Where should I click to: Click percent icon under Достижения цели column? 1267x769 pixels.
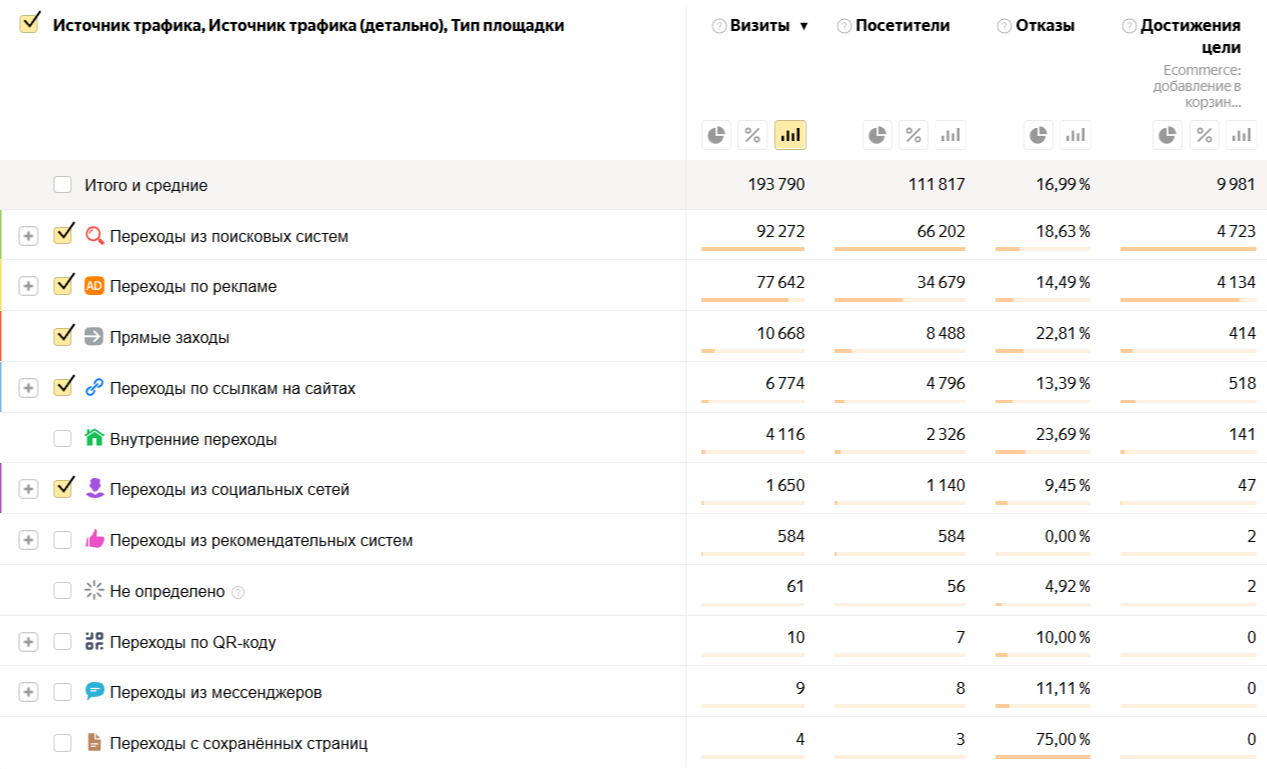click(x=1205, y=135)
